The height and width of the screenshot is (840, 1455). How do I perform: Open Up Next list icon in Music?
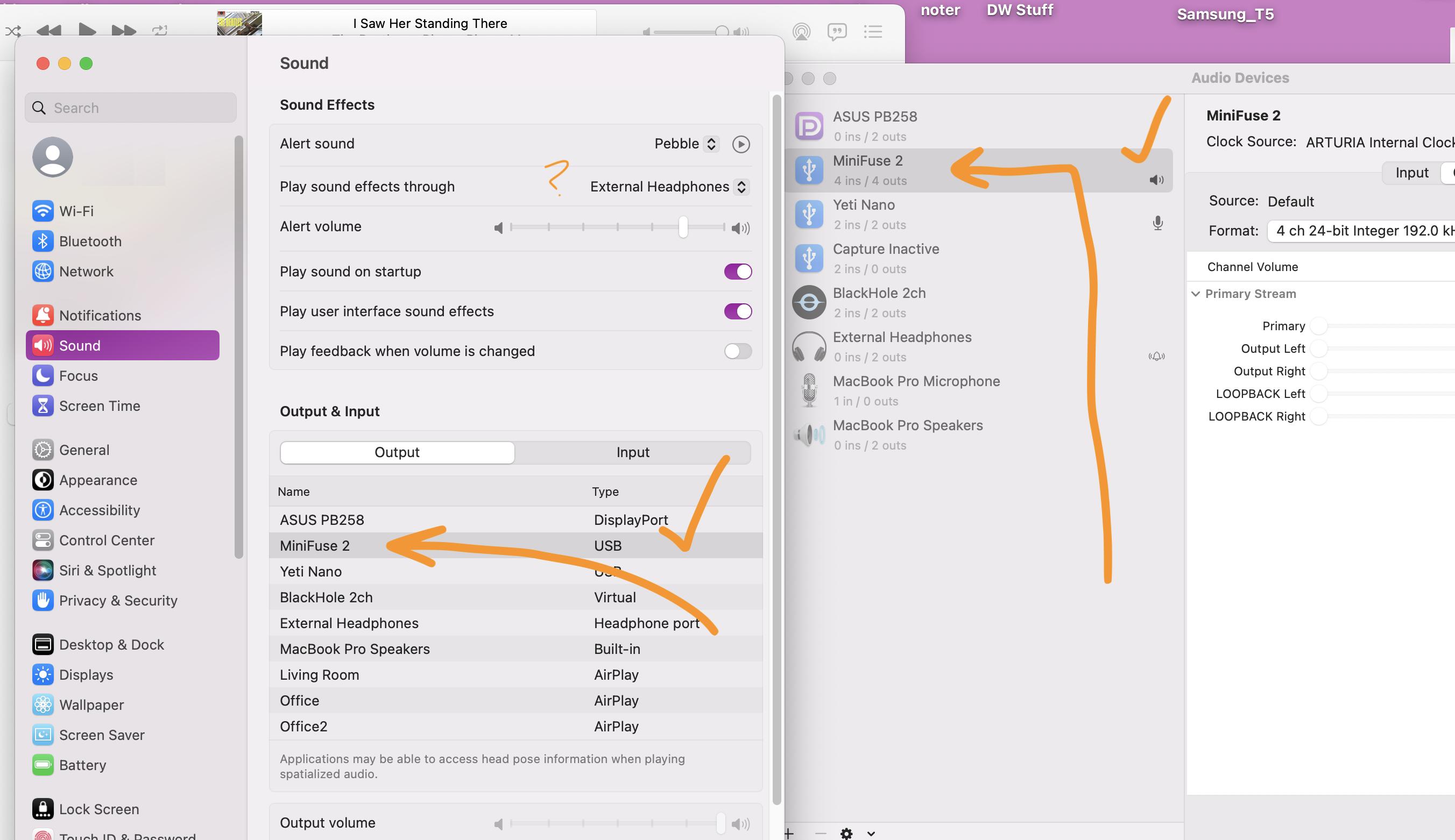(873, 31)
